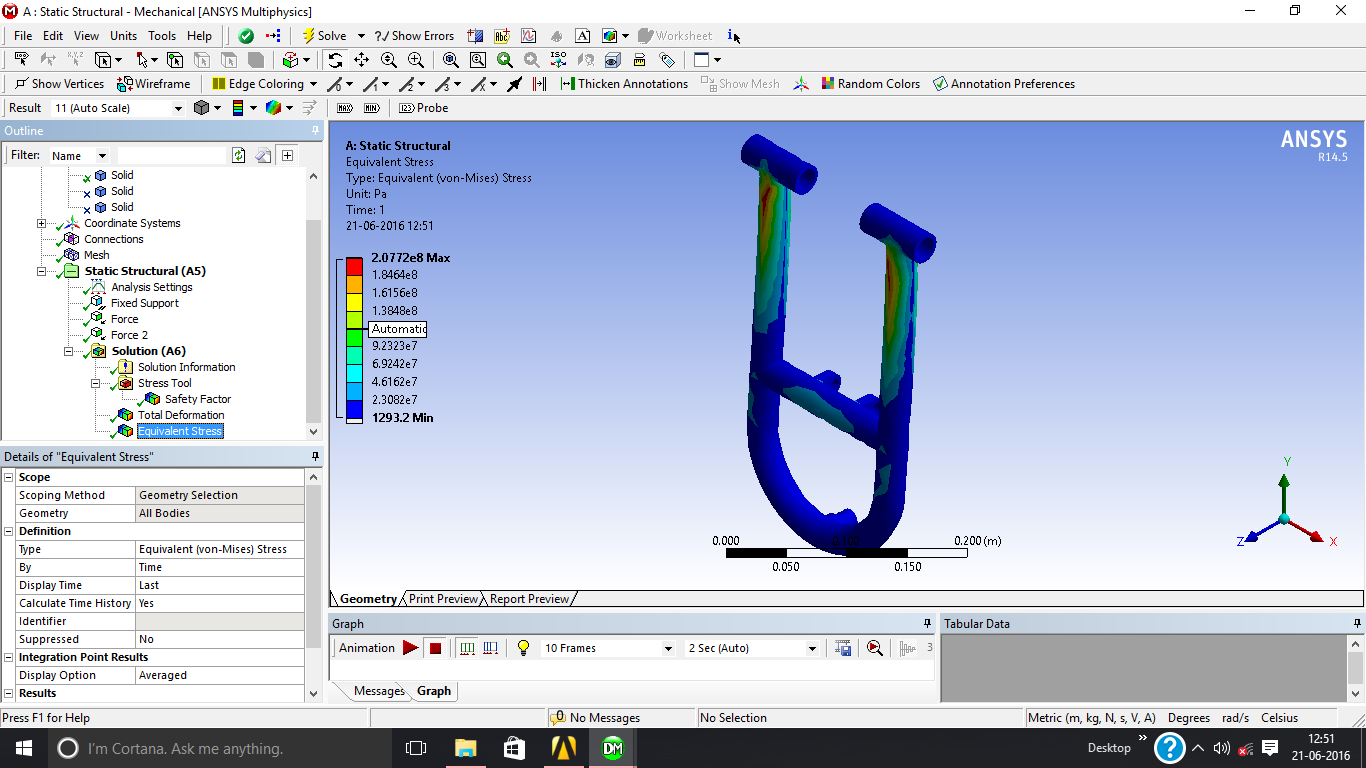1366x768 pixels.
Task: Toggle the Tags label icon in toolbar
Action: pyautogui.click(x=667, y=60)
